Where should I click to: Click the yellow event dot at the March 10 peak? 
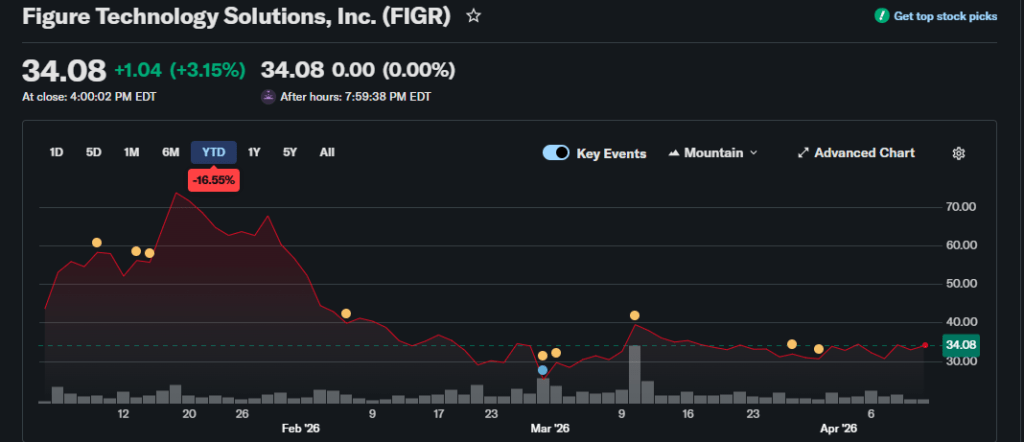click(635, 316)
